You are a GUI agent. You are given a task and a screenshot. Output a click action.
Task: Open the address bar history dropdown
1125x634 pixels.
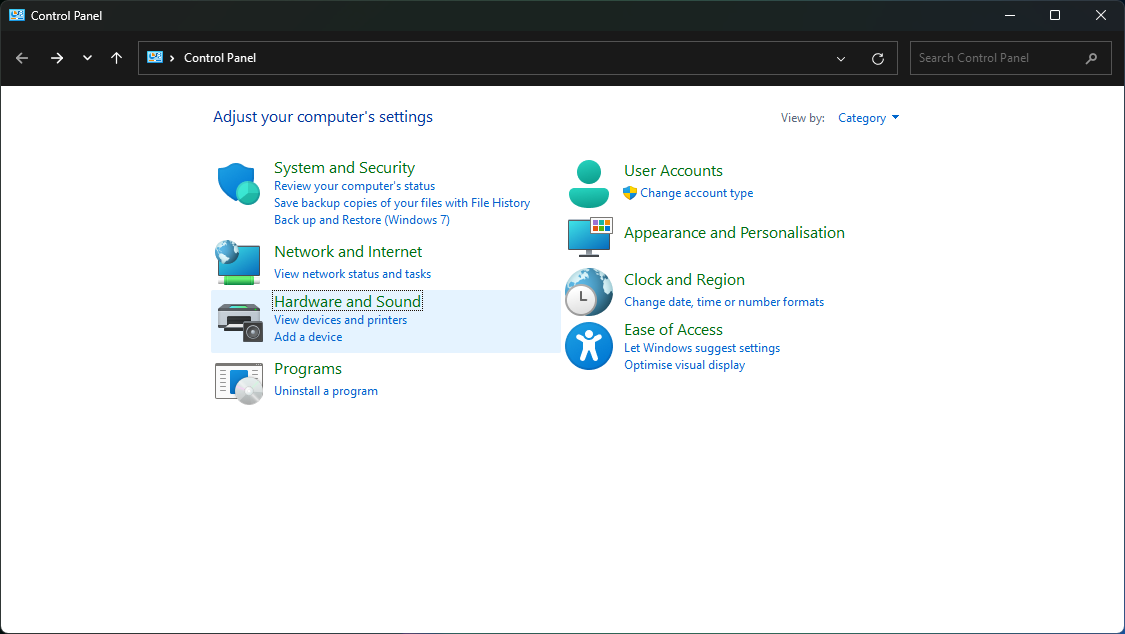click(840, 58)
